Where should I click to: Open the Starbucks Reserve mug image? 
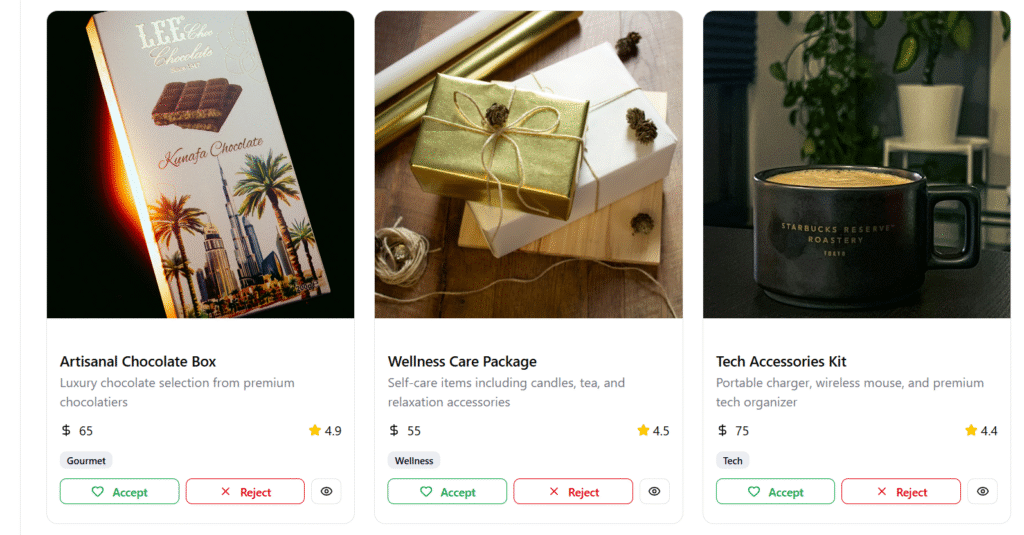(856, 165)
